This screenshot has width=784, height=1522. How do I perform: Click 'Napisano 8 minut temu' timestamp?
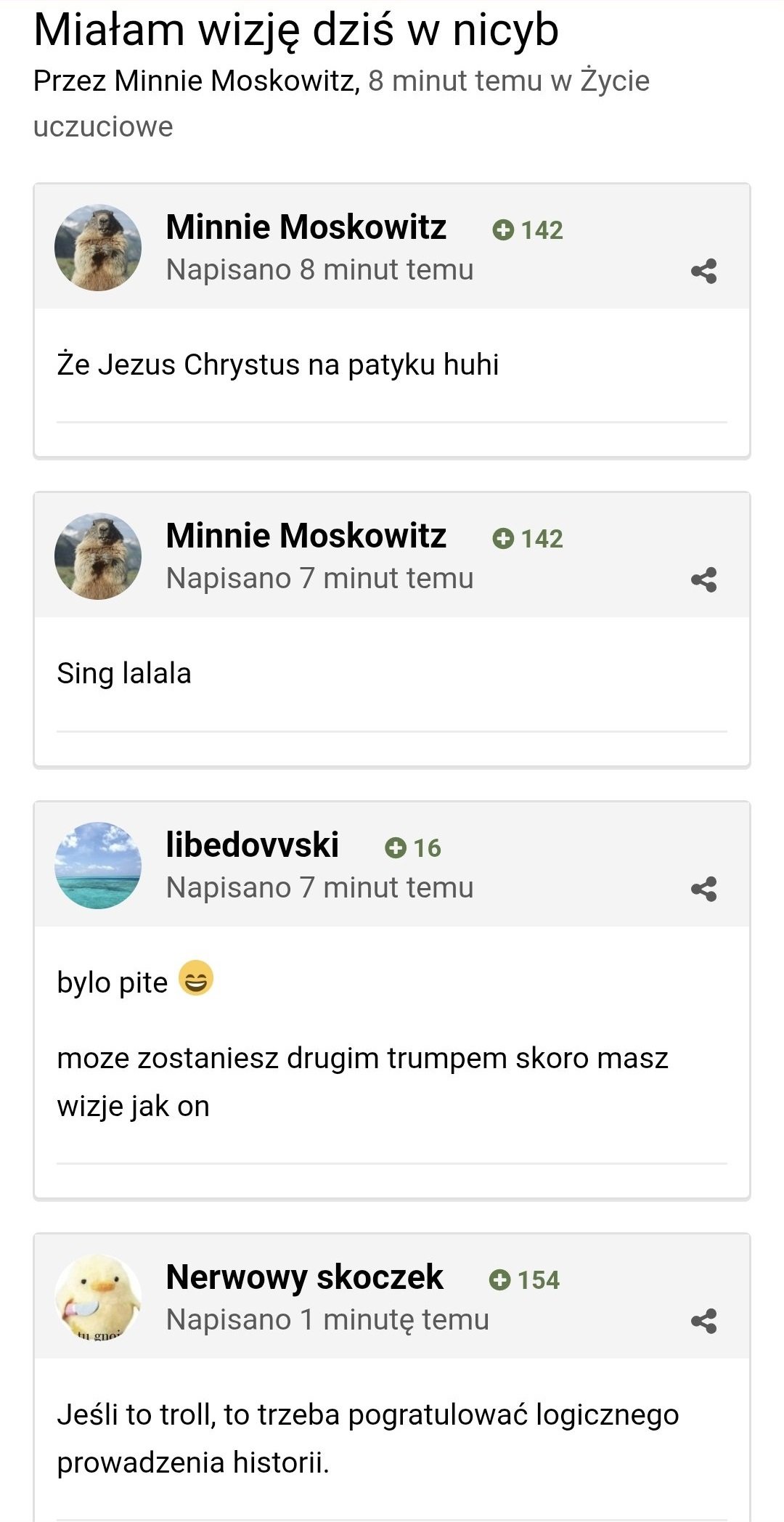coord(319,270)
